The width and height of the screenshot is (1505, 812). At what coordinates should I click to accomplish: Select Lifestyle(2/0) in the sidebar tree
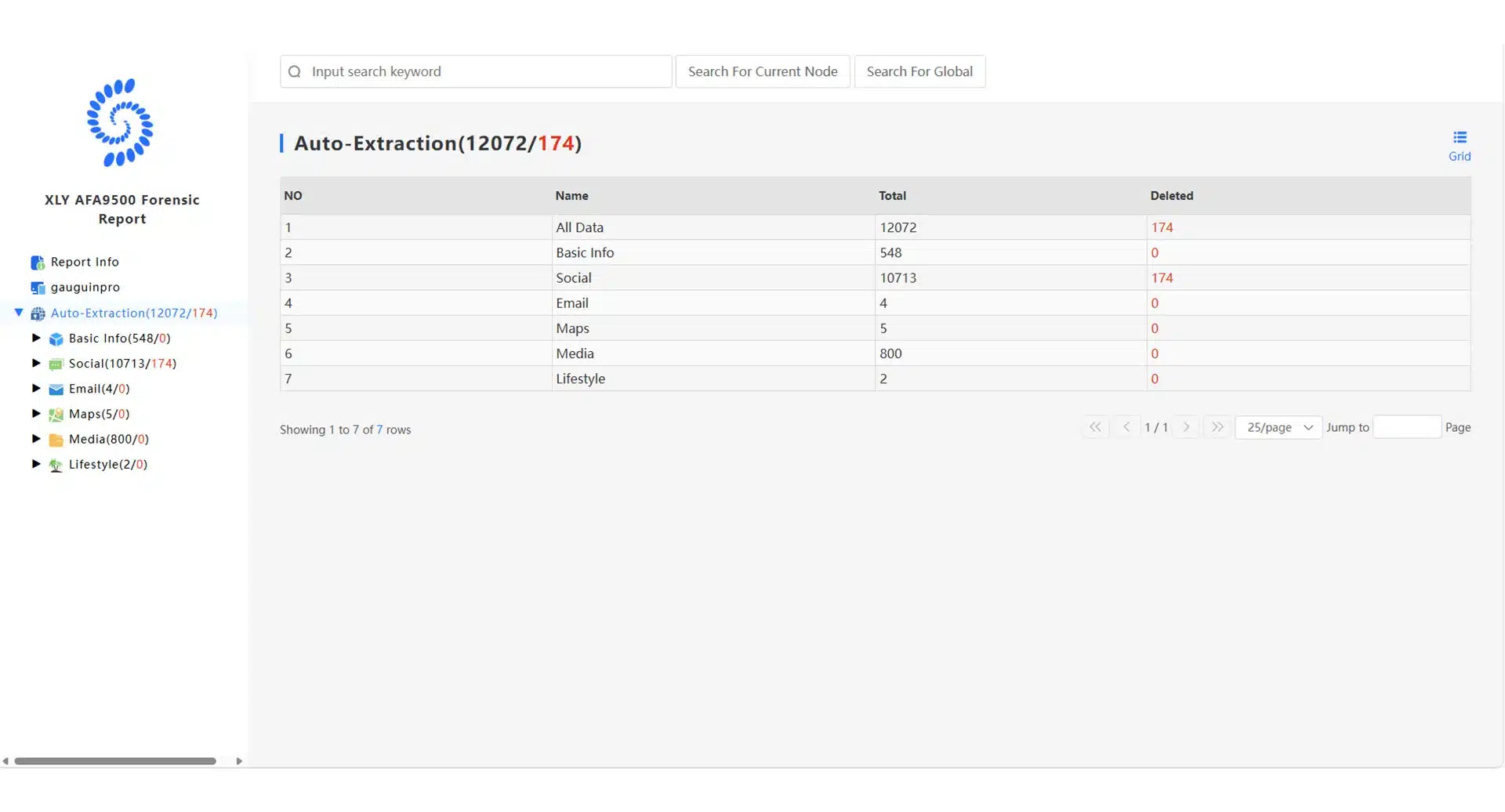[x=108, y=464]
